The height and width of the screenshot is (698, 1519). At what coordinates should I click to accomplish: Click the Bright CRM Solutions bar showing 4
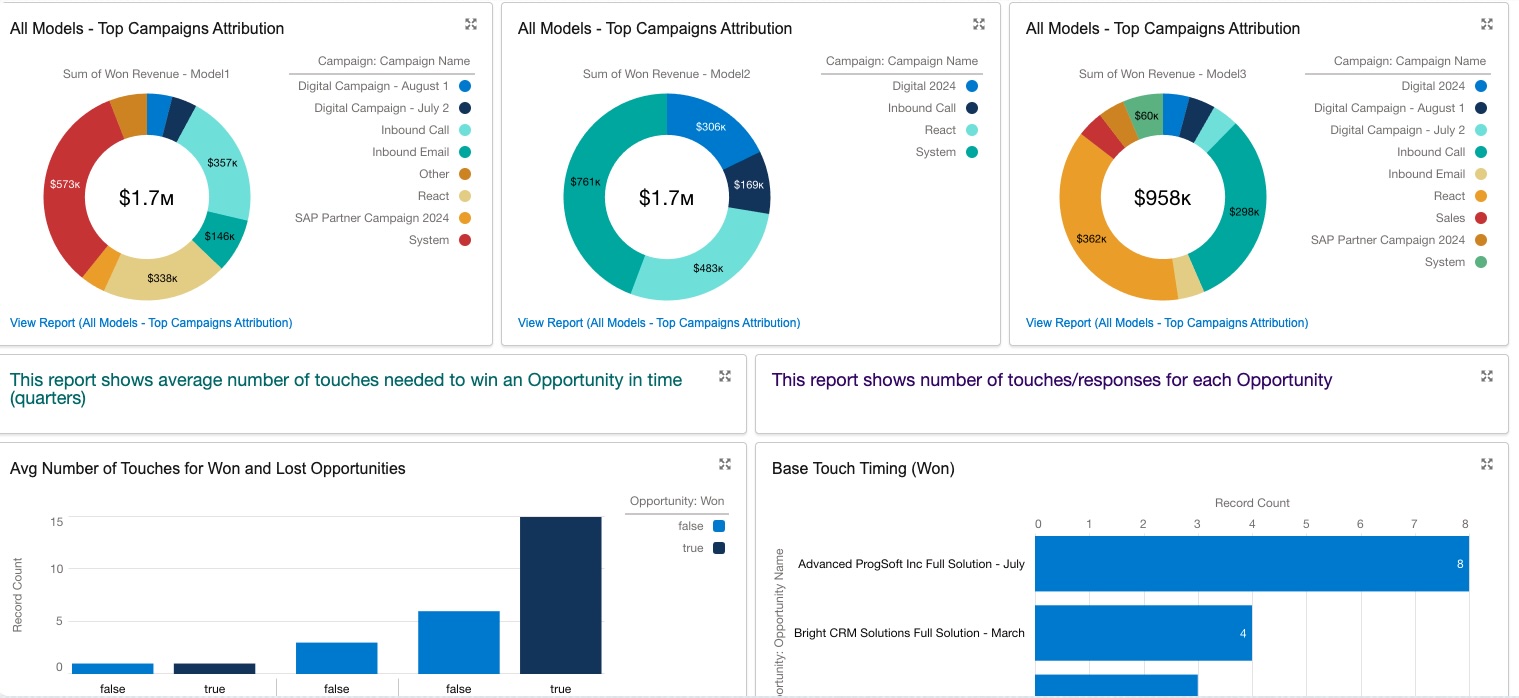pyautogui.click(x=1142, y=632)
